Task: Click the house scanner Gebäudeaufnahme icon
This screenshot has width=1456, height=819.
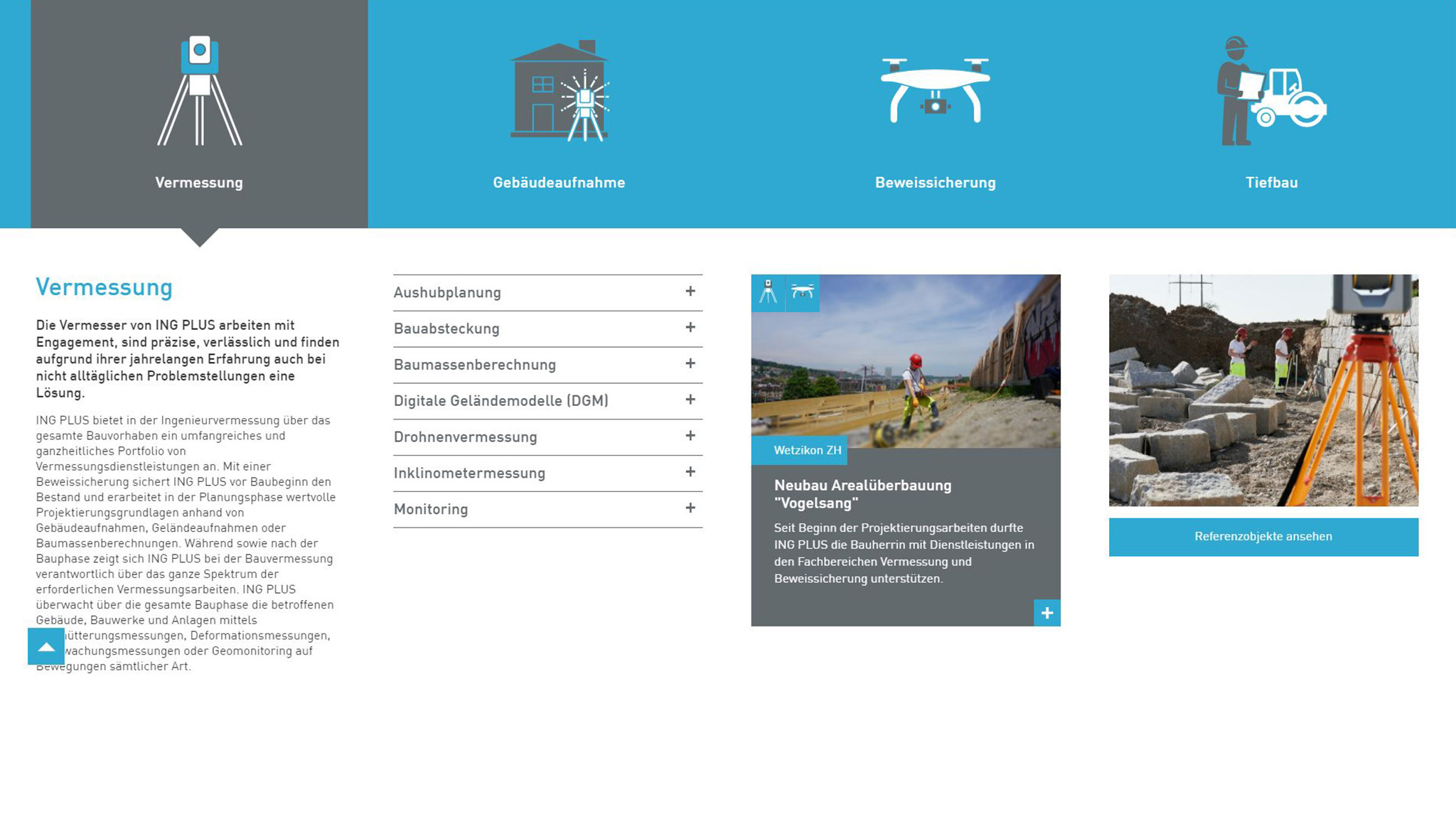Action: [559, 90]
